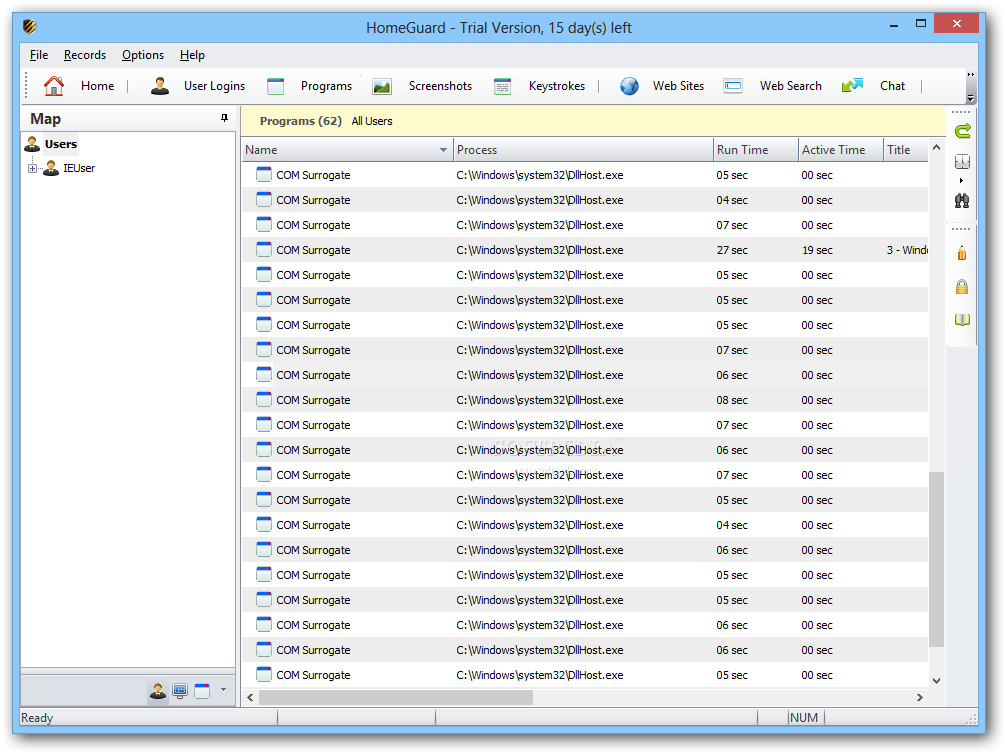The width and height of the screenshot is (1006, 754).
Task: Click the vertical scrollbar thumb
Action: (x=936, y=559)
